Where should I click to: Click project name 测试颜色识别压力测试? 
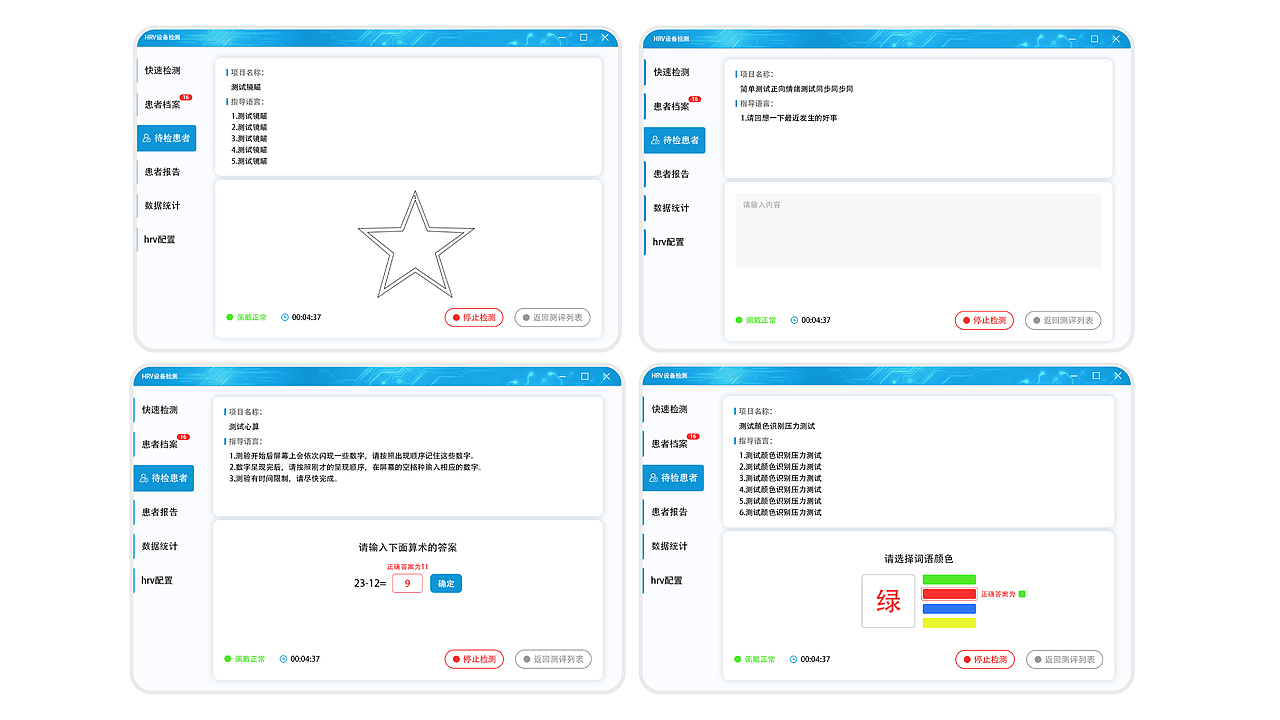coord(777,426)
